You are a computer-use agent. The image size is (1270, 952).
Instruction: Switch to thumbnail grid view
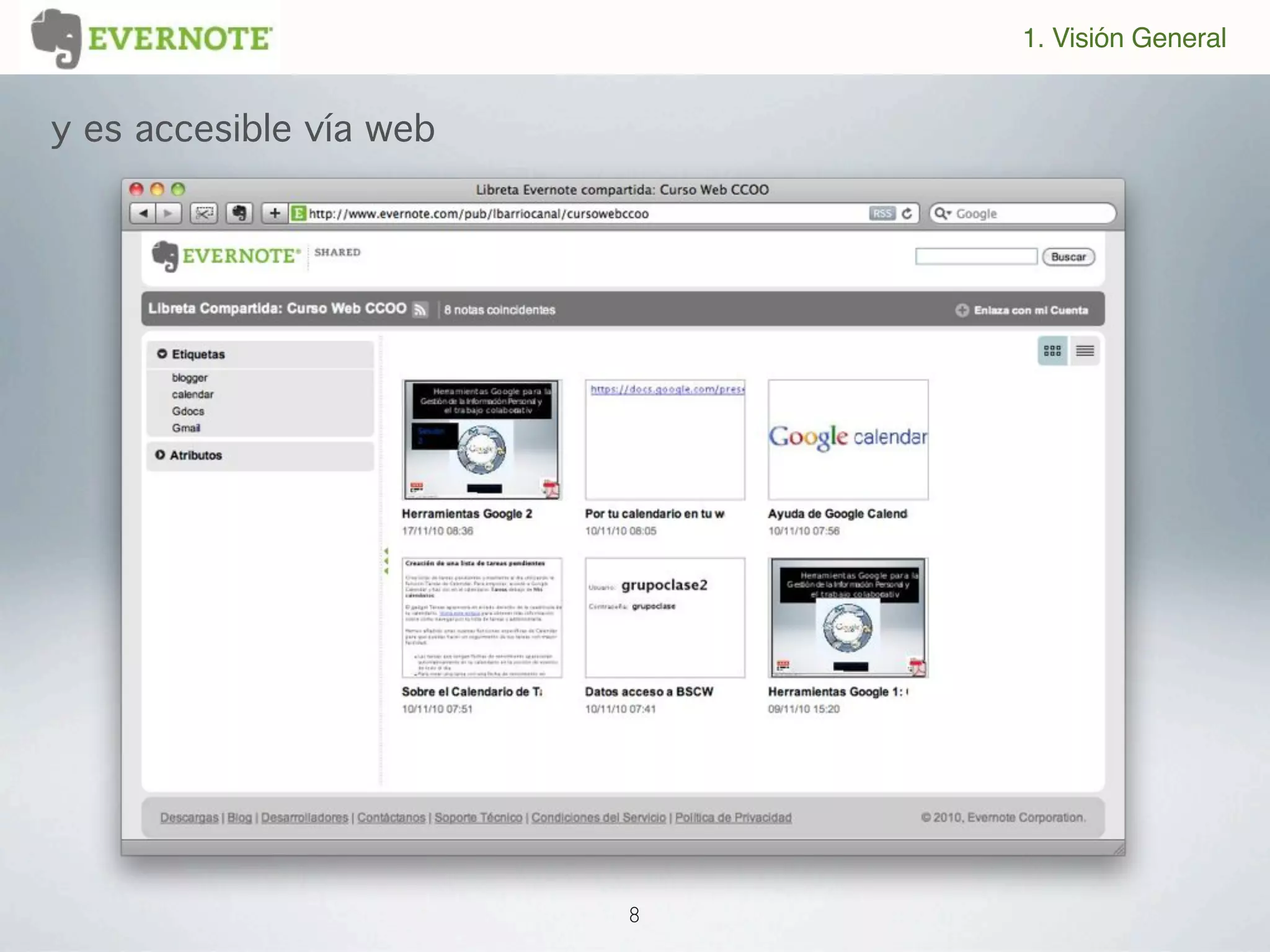[1052, 351]
